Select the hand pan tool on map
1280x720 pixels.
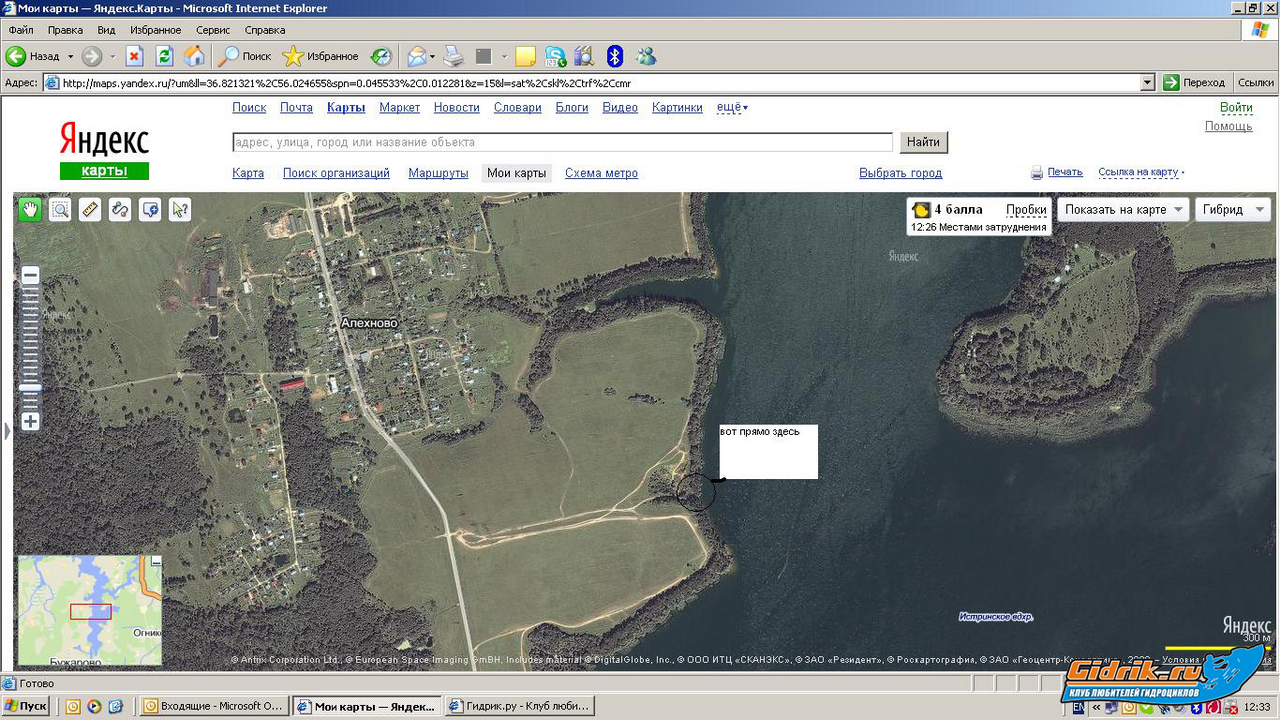point(30,210)
